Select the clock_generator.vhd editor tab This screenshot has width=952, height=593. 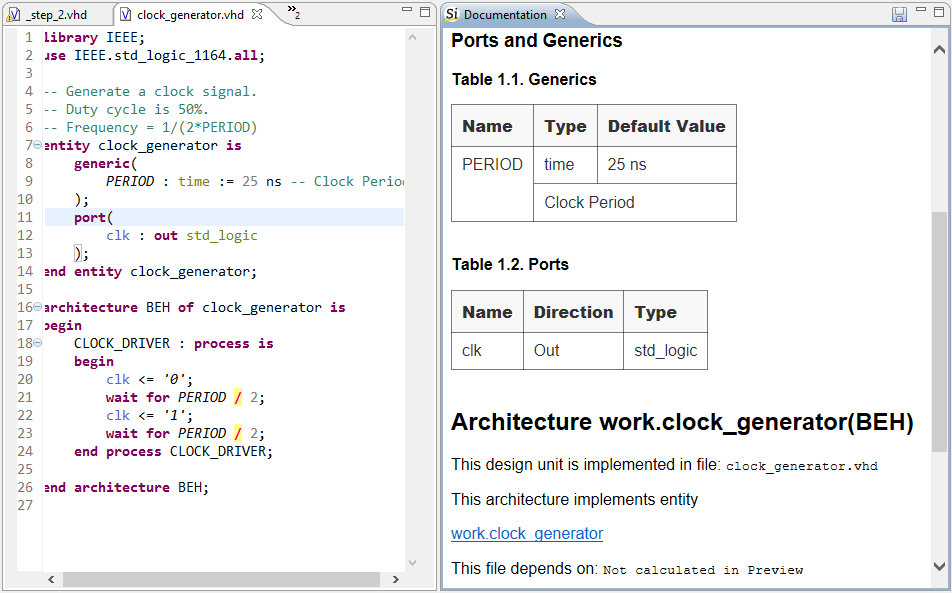coord(189,15)
